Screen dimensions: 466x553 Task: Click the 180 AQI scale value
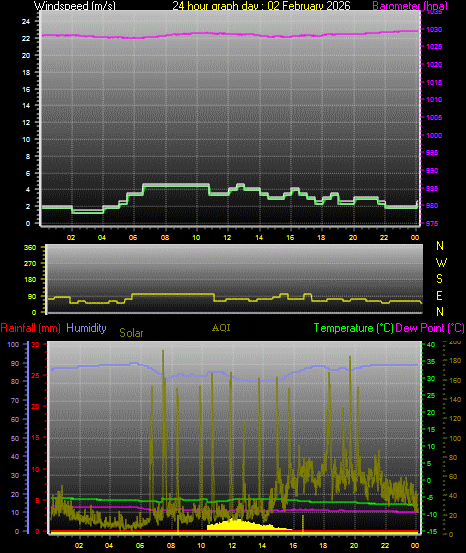coord(455,361)
